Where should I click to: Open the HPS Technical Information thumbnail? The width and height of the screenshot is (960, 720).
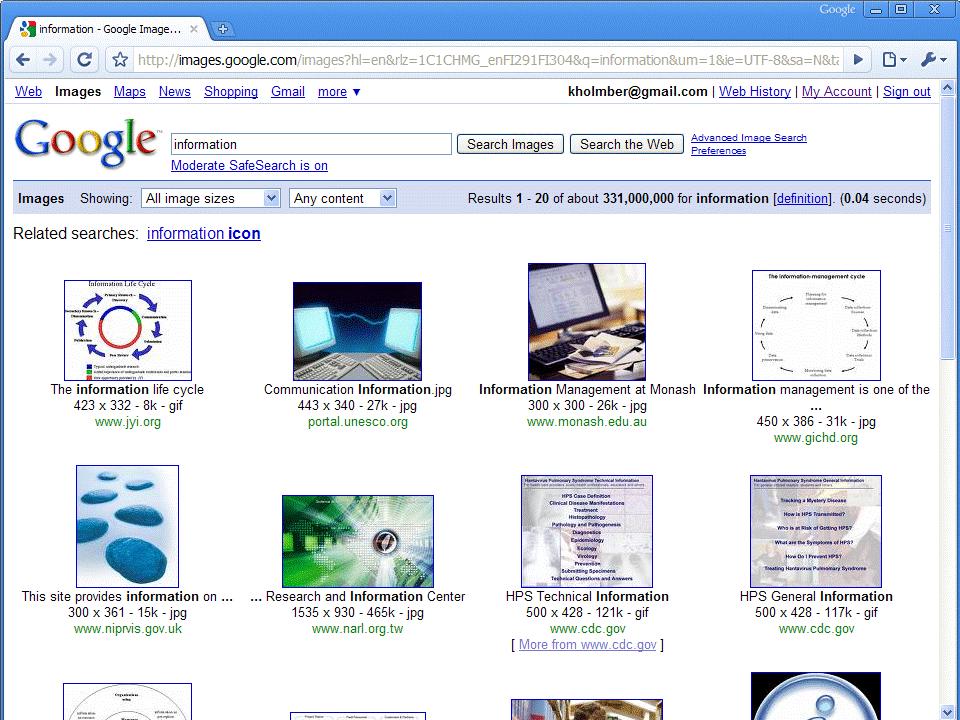coord(587,531)
